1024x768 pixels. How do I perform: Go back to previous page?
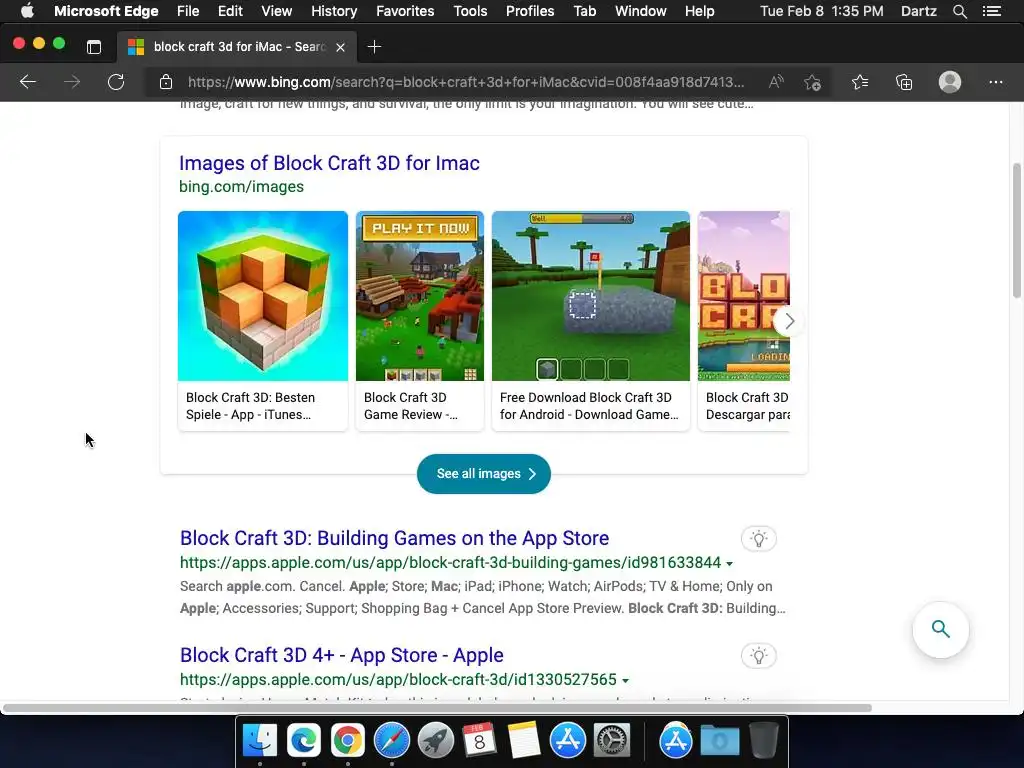pyautogui.click(x=27, y=82)
